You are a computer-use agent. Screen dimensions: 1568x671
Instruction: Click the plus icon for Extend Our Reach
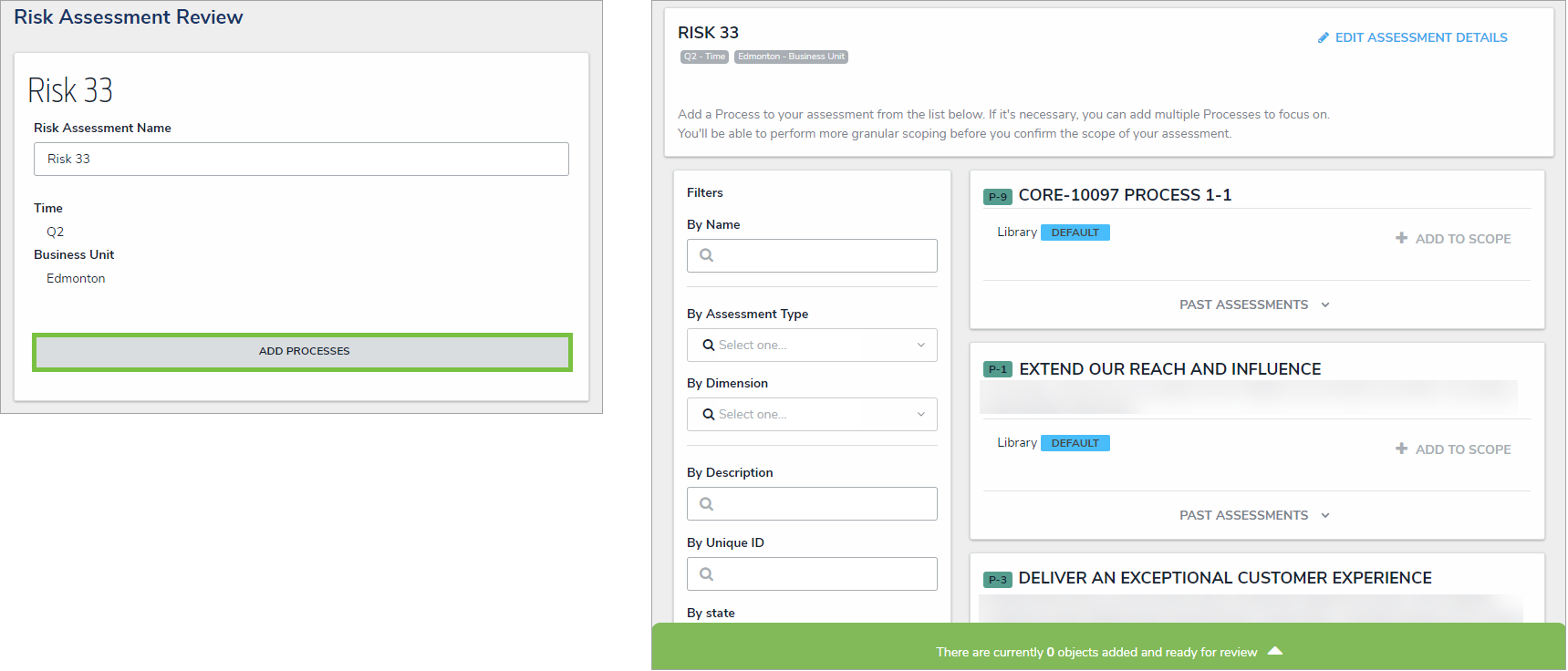click(x=1401, y=449)
